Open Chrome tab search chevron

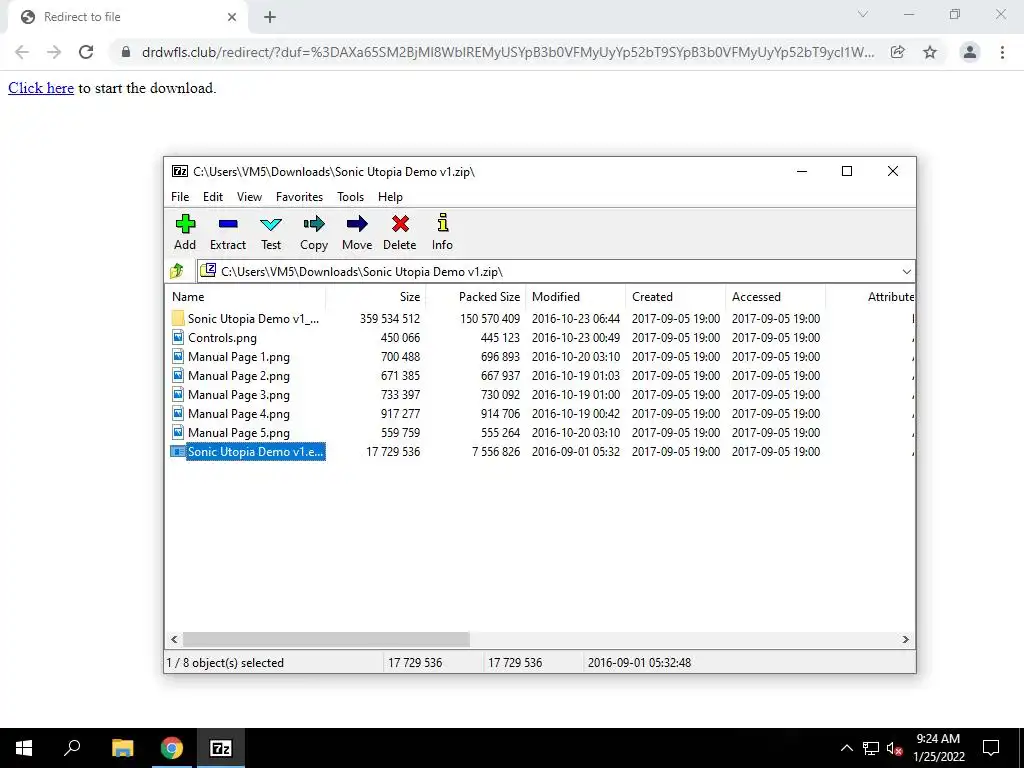(x=863, y=14)
